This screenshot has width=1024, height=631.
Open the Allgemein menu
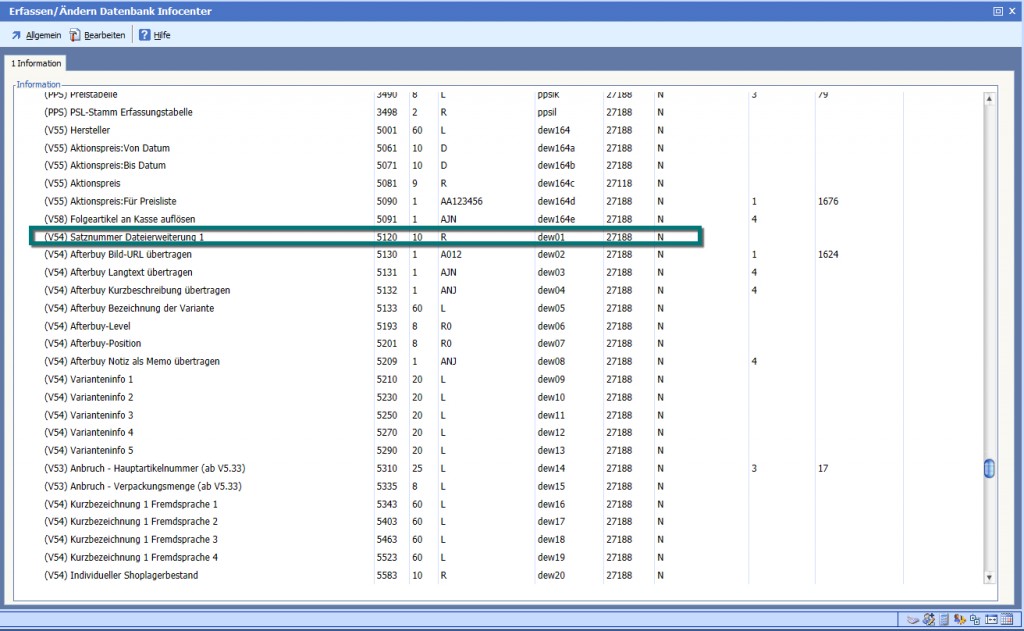[36, 35]
